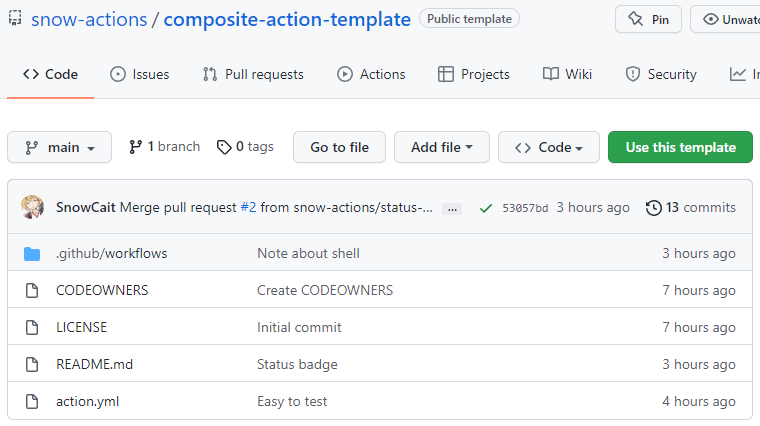The height and width of the screenshot is (426, 760).
Task: Open the Initial commit message link
Action: point(299,328)
